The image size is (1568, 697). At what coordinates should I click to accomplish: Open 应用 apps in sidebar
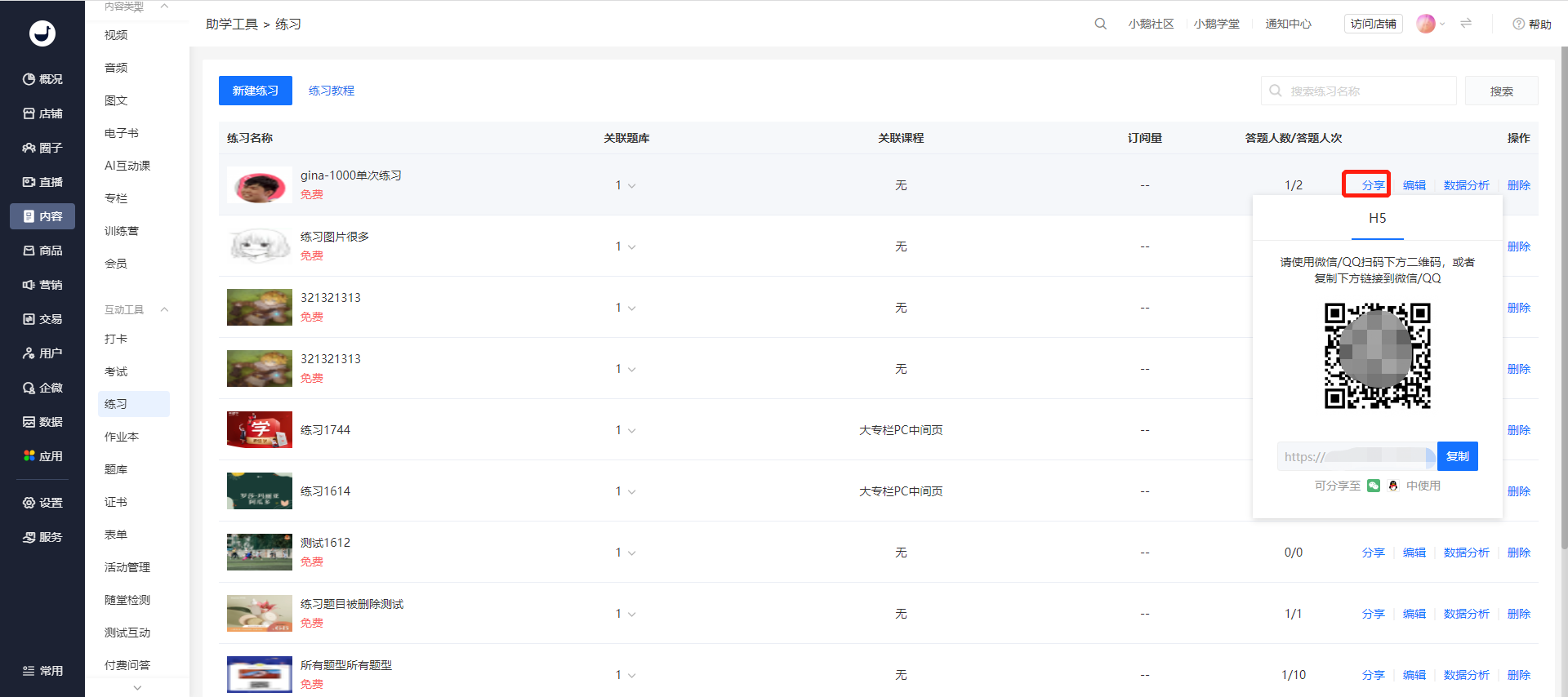[42, 456]
